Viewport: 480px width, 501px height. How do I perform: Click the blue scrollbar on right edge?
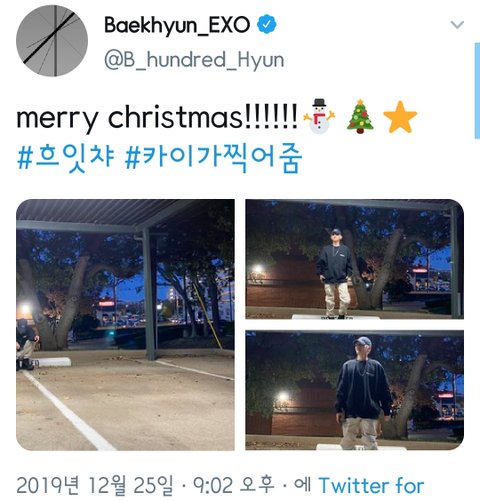click(477, 91)
